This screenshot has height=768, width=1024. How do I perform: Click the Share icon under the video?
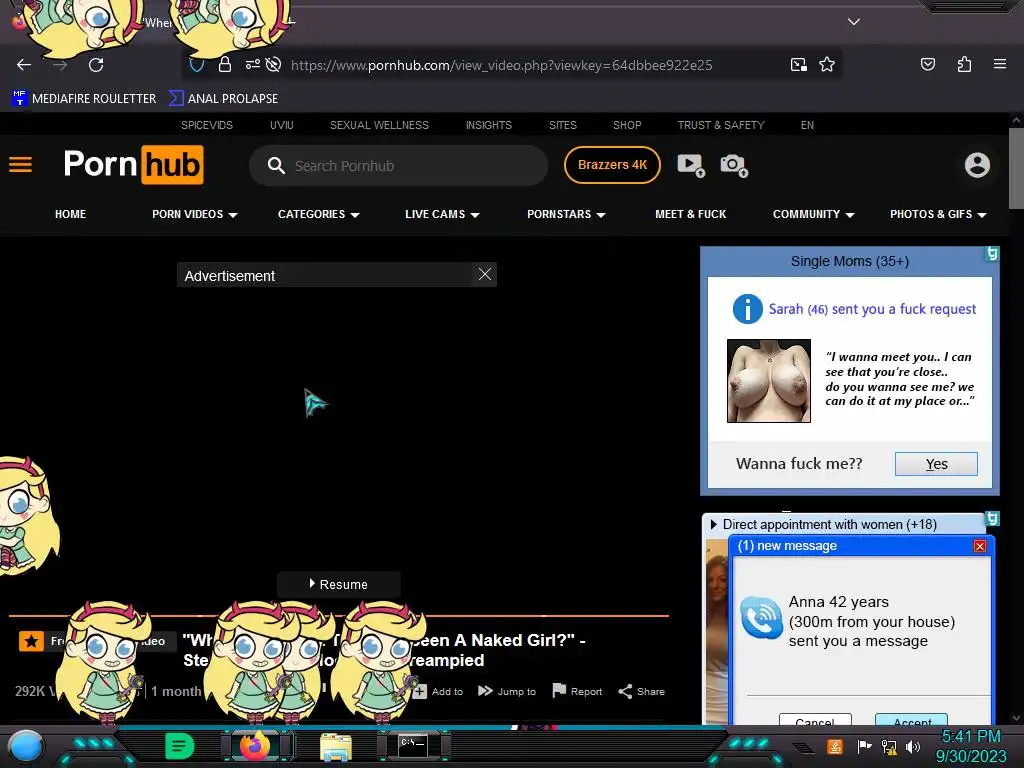[625, 691]
